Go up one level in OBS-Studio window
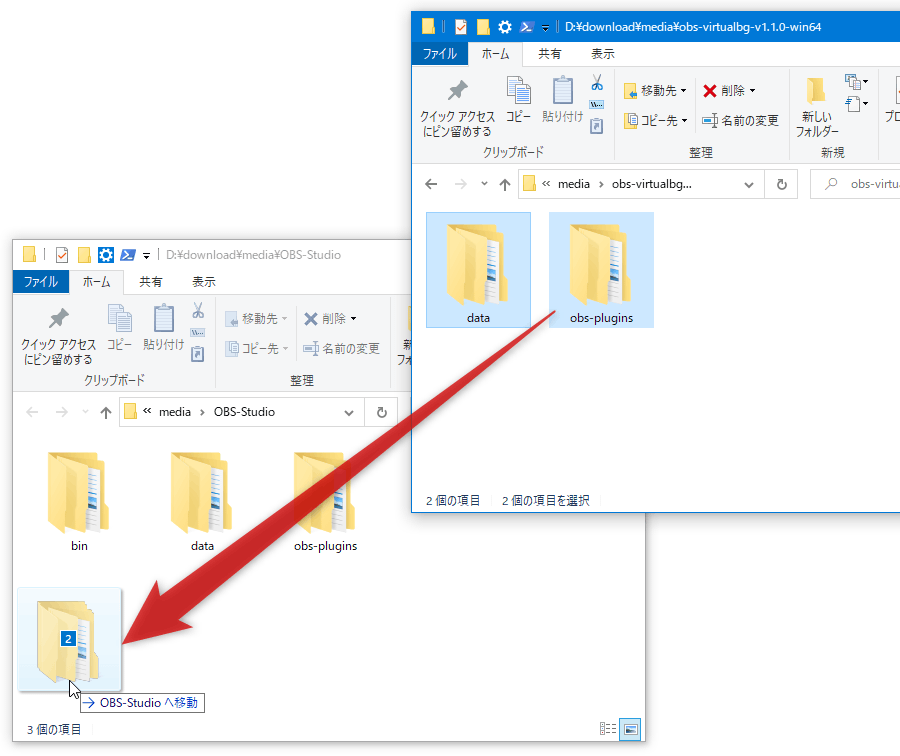 [106, 412]
